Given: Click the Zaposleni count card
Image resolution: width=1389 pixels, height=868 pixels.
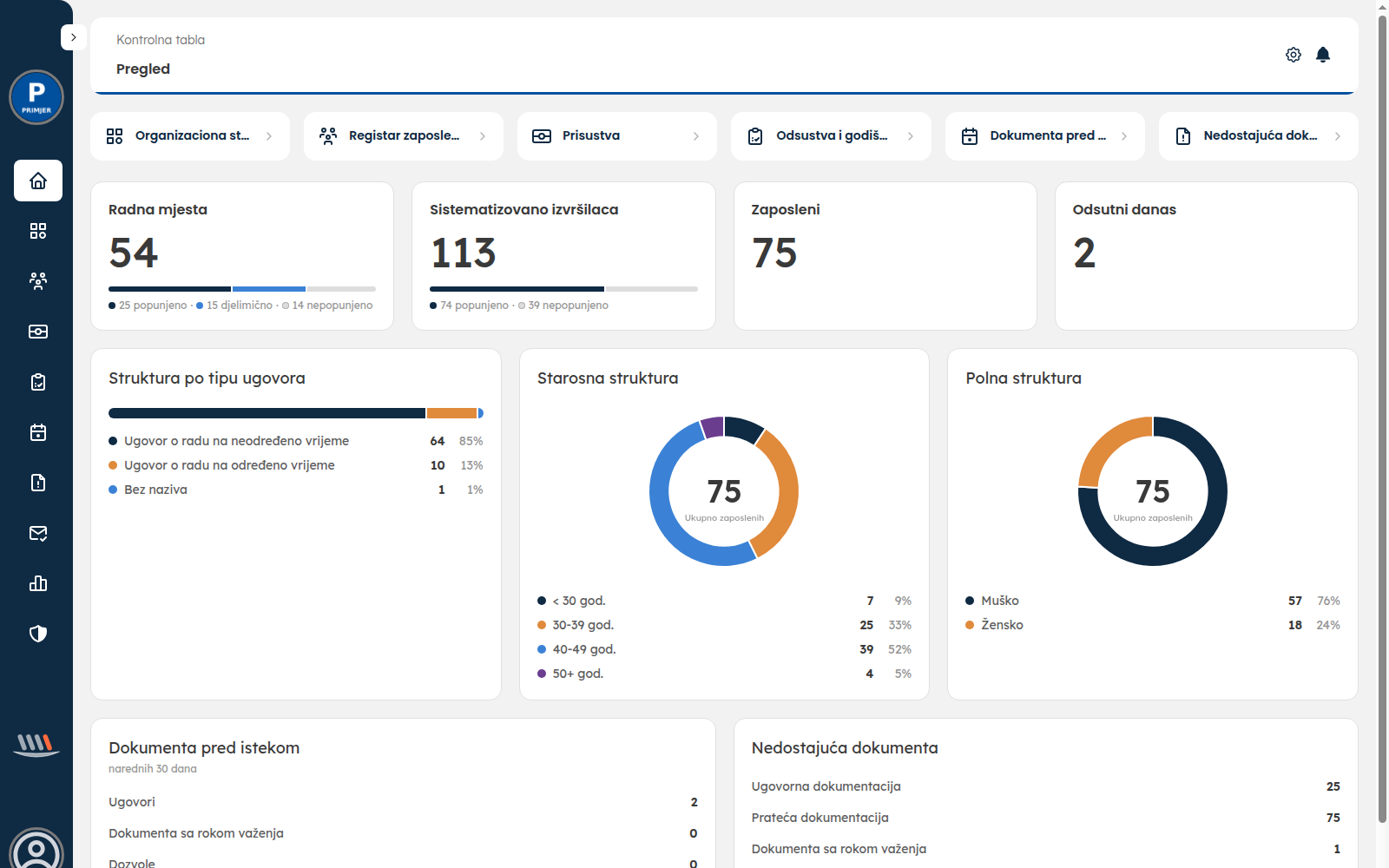Looking at the screenshot, I should point(885,256).
